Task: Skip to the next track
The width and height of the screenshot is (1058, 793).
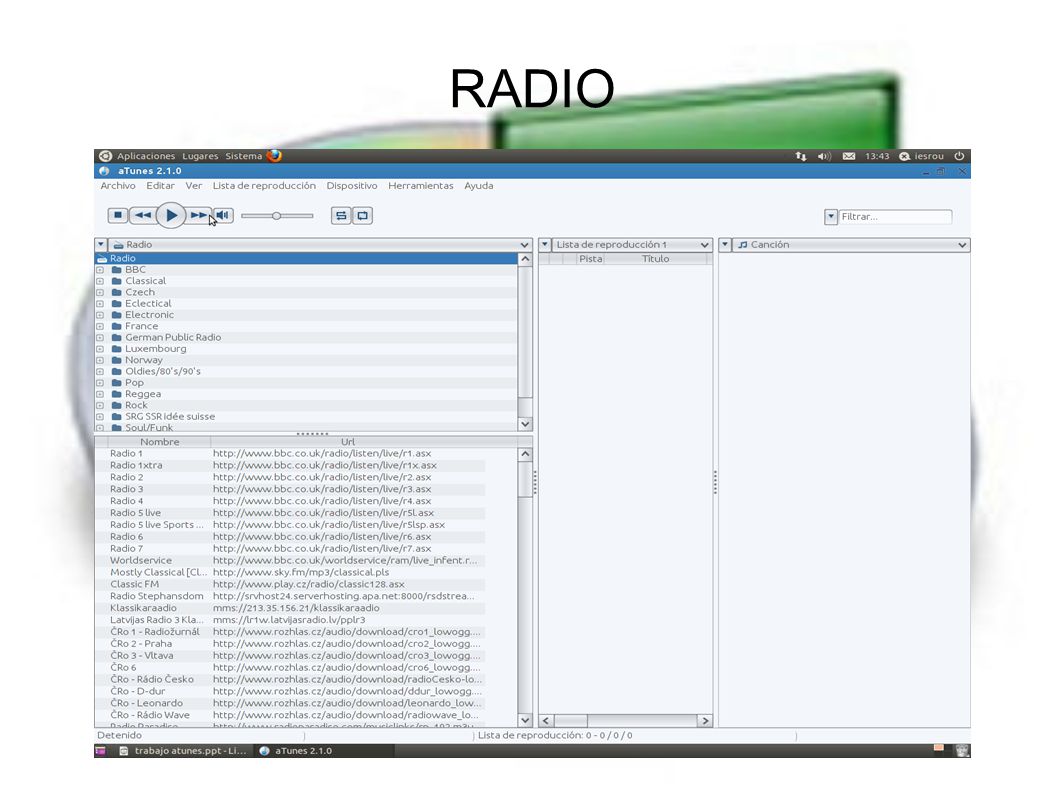Action: tap(198, 215)
